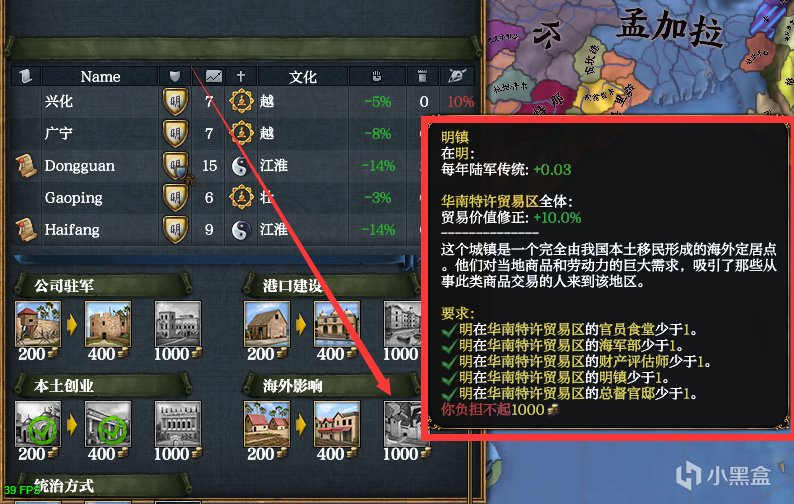Sort provinces by the 文化 column header
This screenshot has height=504, width=794.
coord(303,76)
